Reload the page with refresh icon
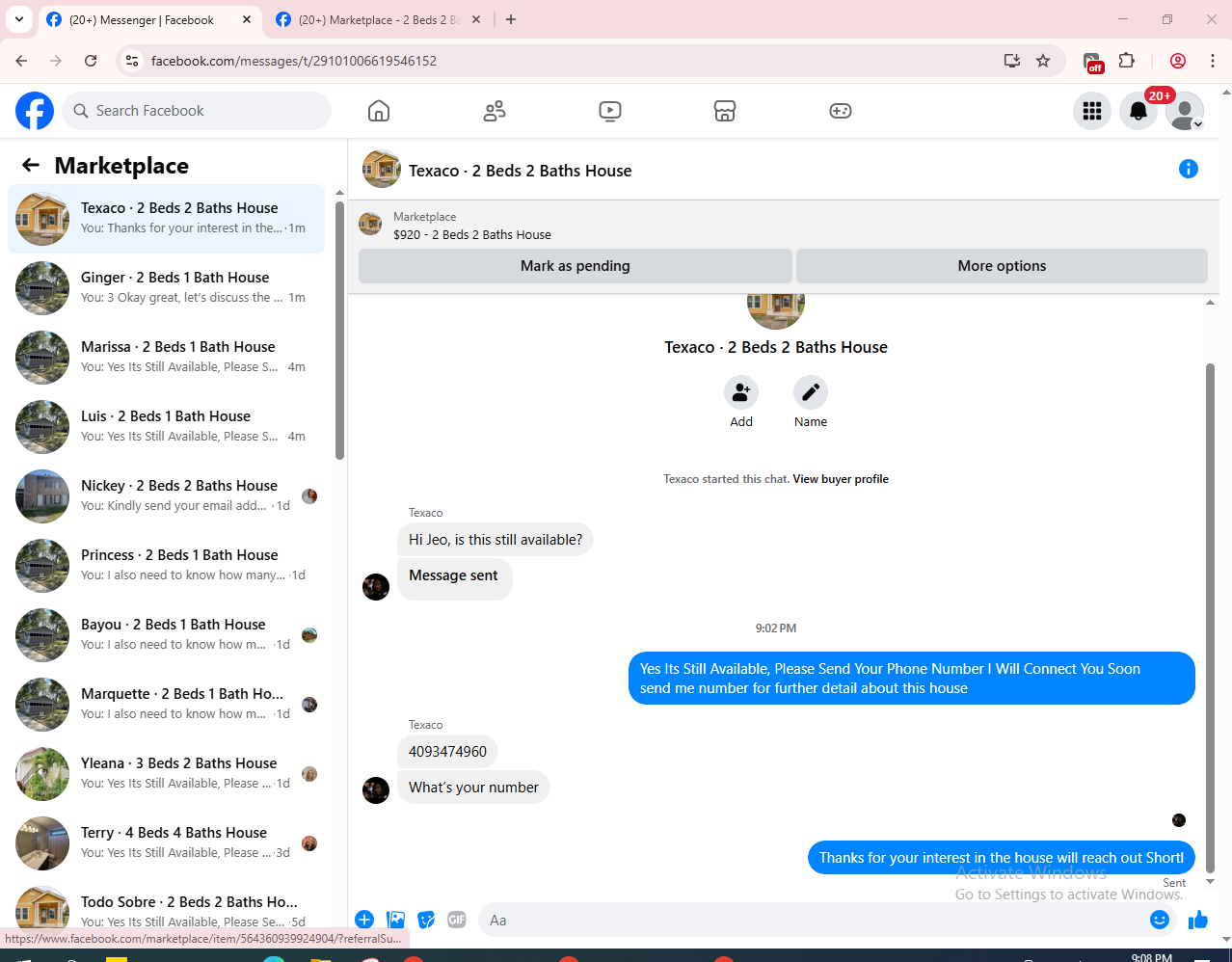 (91, 61)
